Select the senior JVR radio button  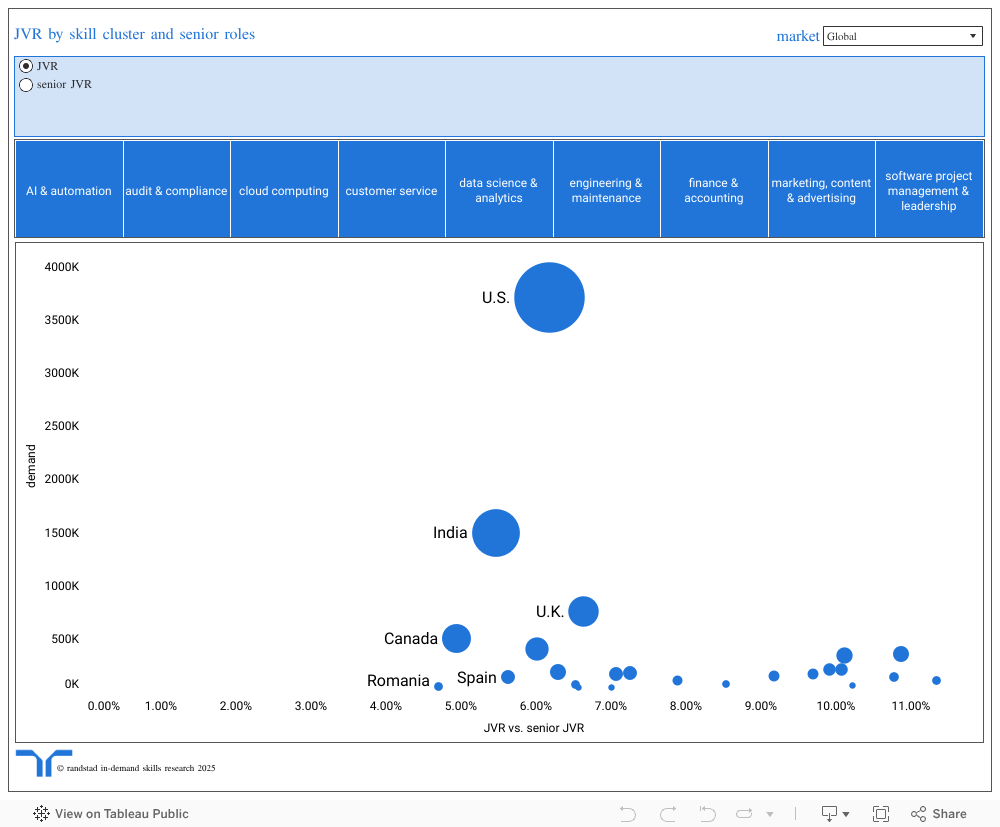(x=26, y=85)
